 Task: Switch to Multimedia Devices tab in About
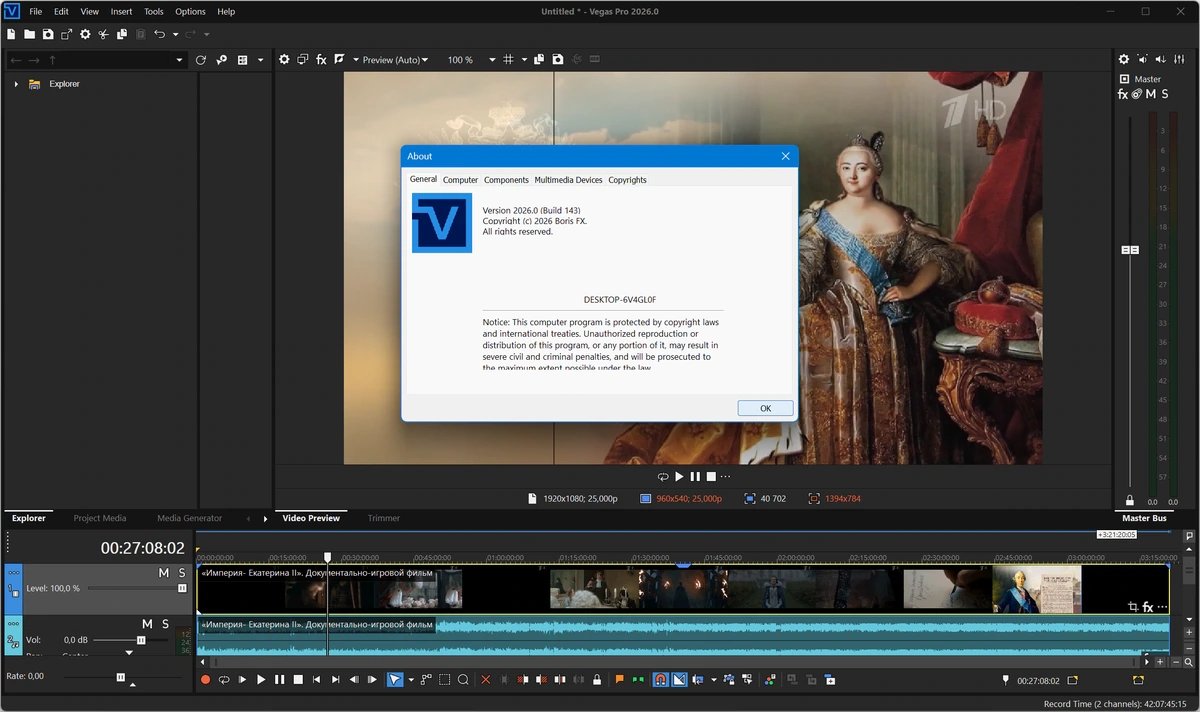568,180
